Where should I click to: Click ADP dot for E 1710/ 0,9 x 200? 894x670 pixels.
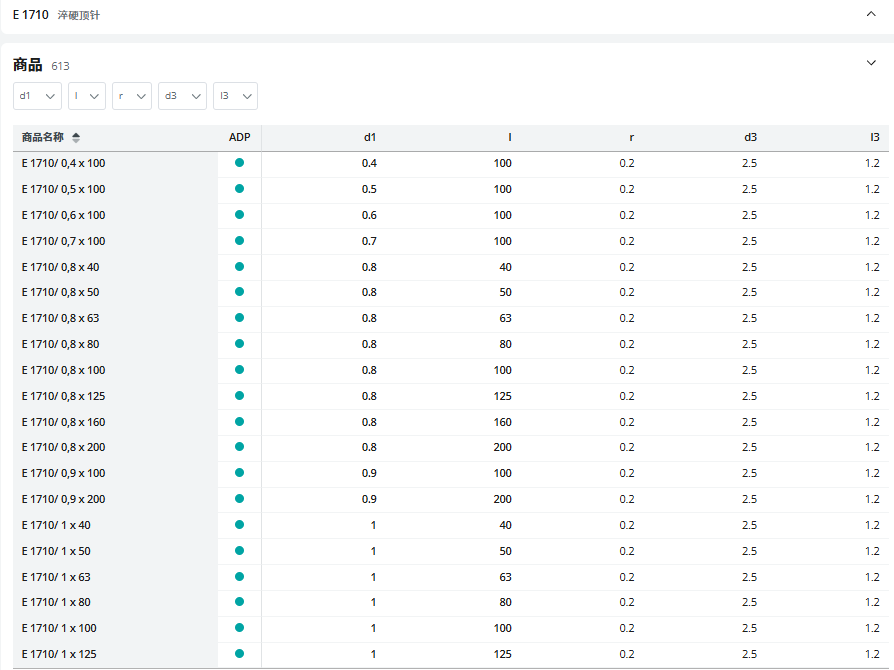tap(239, 498)
